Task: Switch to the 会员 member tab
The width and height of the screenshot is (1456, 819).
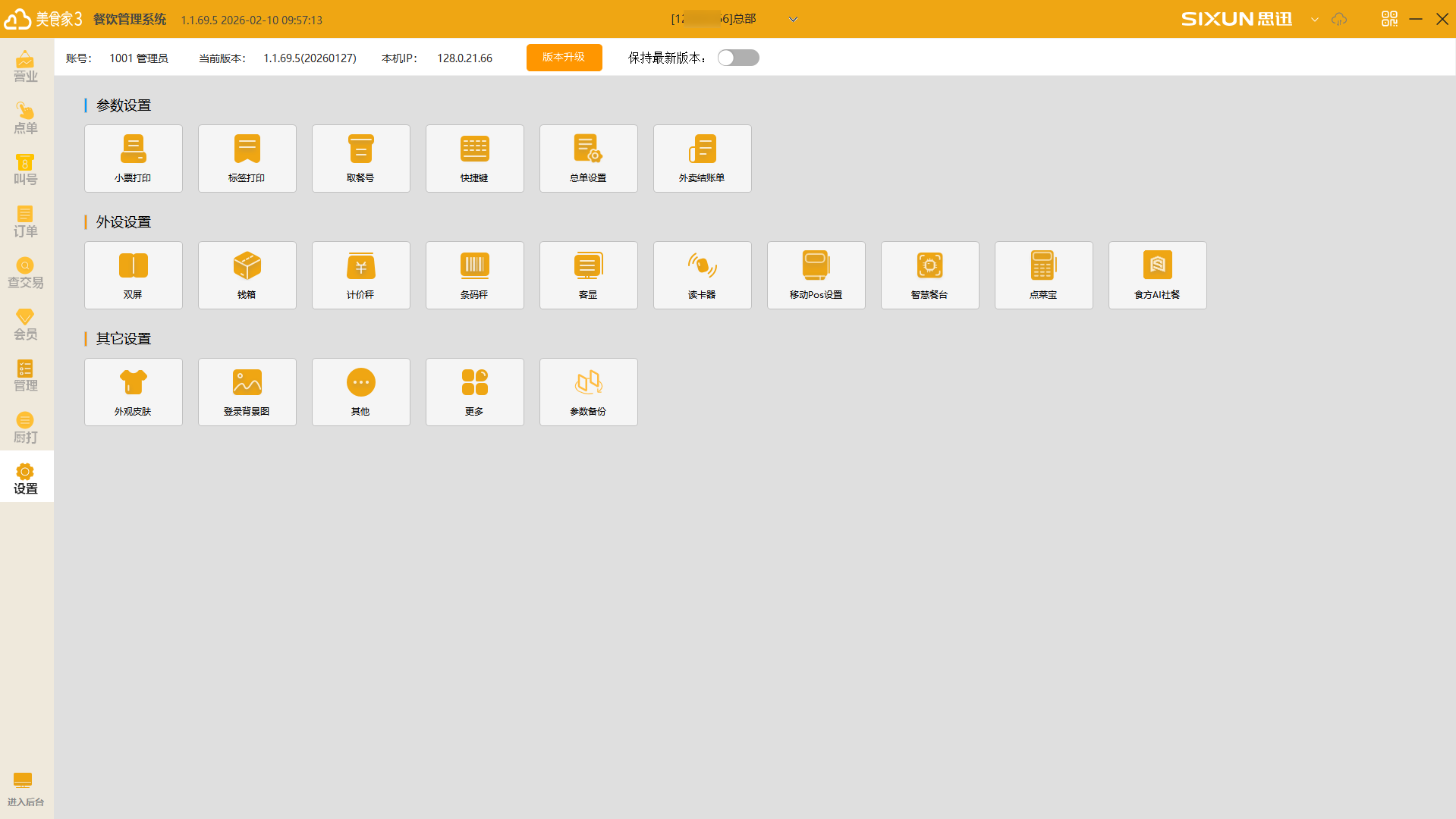Action: (26, 325)
